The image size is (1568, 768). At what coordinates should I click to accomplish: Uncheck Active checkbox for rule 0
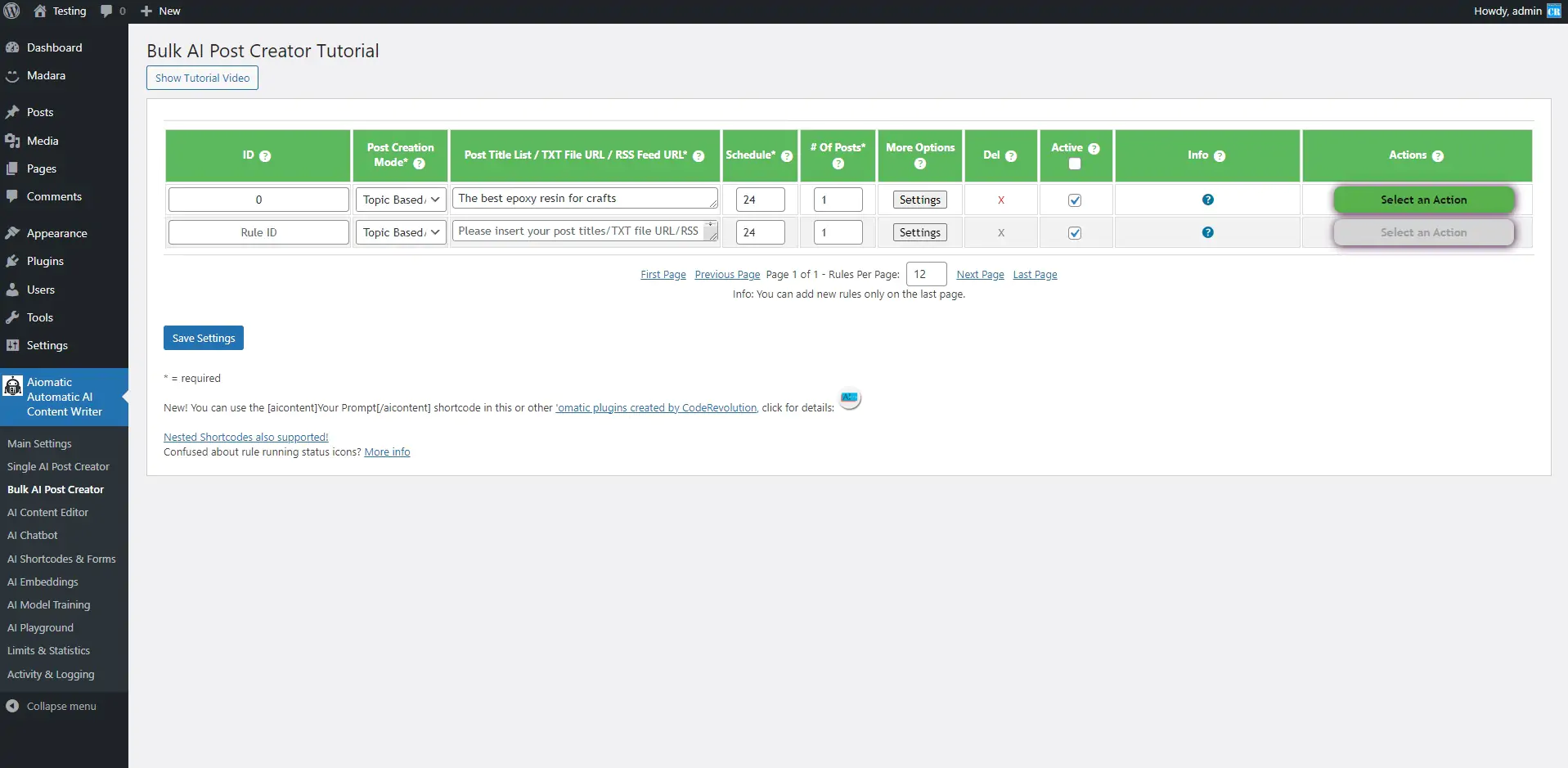(x=1075, y=200)
